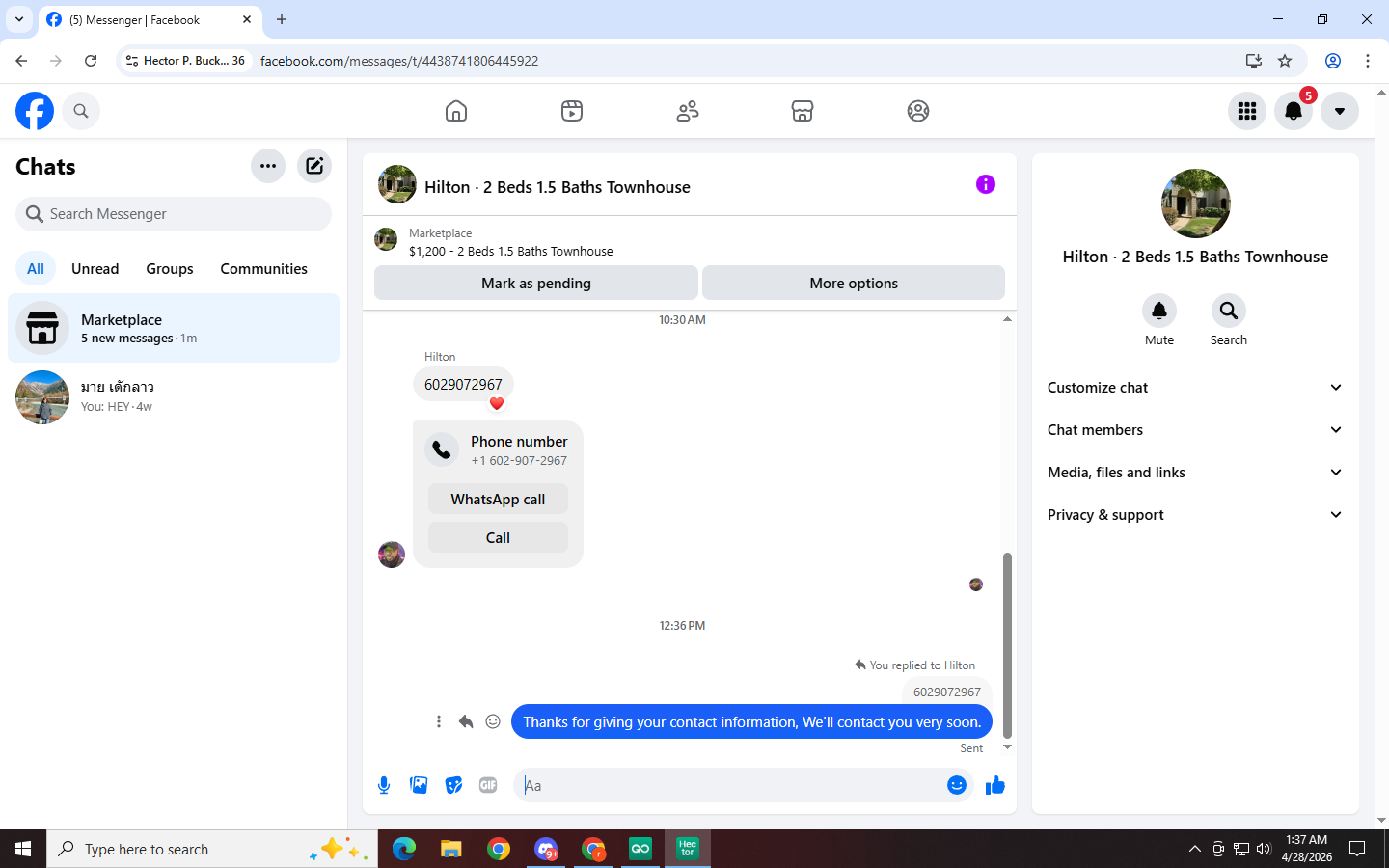Click Mark as pending button

pyautogui.click(x=536, y=284)
